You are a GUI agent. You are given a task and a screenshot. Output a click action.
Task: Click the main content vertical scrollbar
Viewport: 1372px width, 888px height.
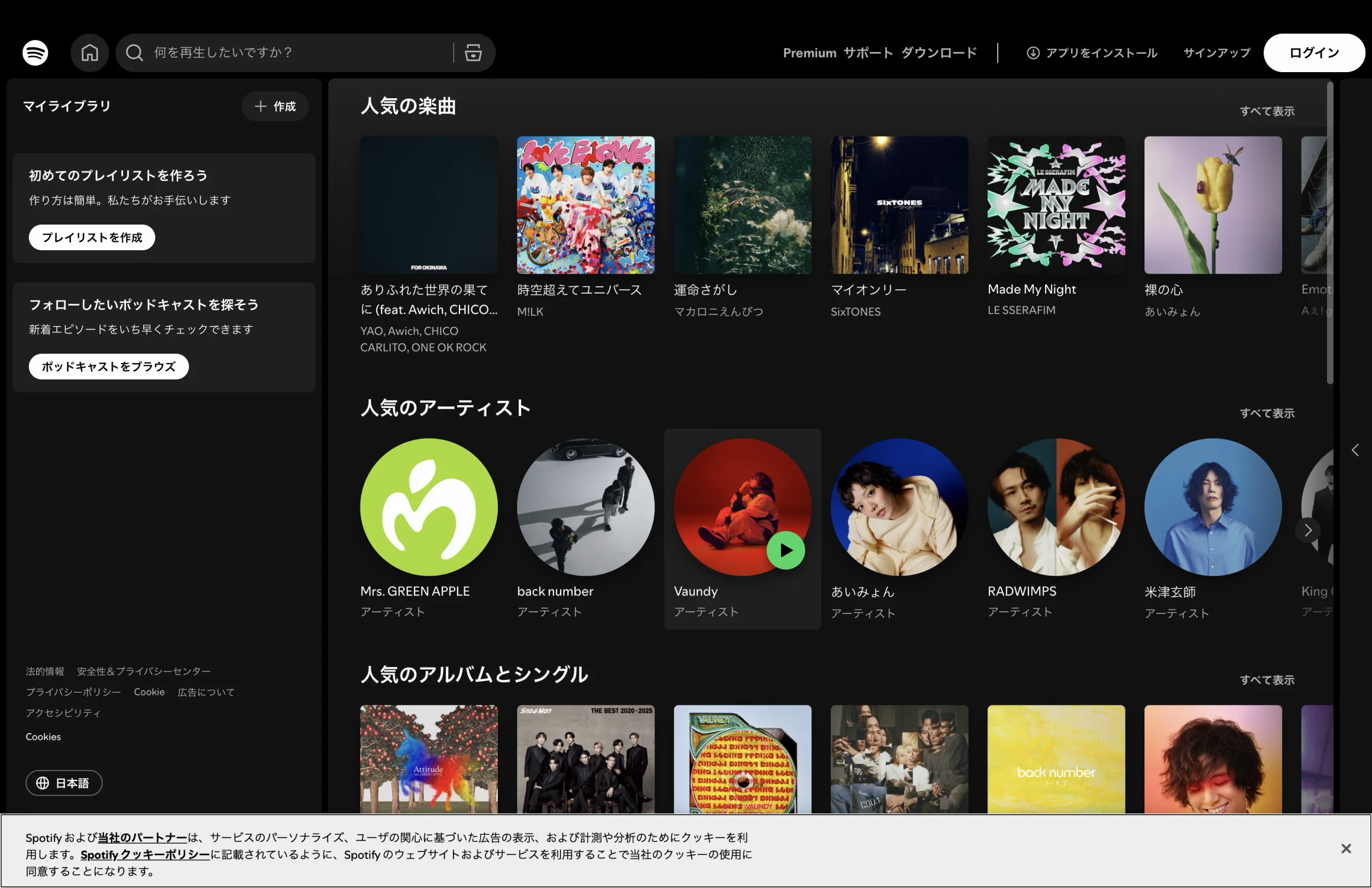point(1330,233)
